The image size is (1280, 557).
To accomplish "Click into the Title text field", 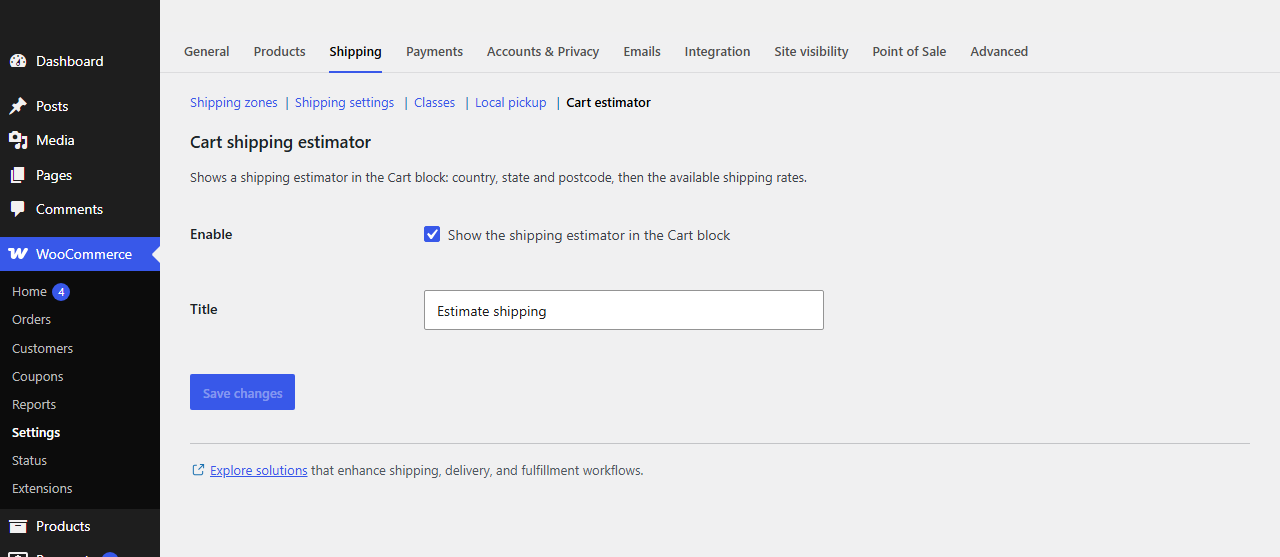I will (x=624, y=310).
